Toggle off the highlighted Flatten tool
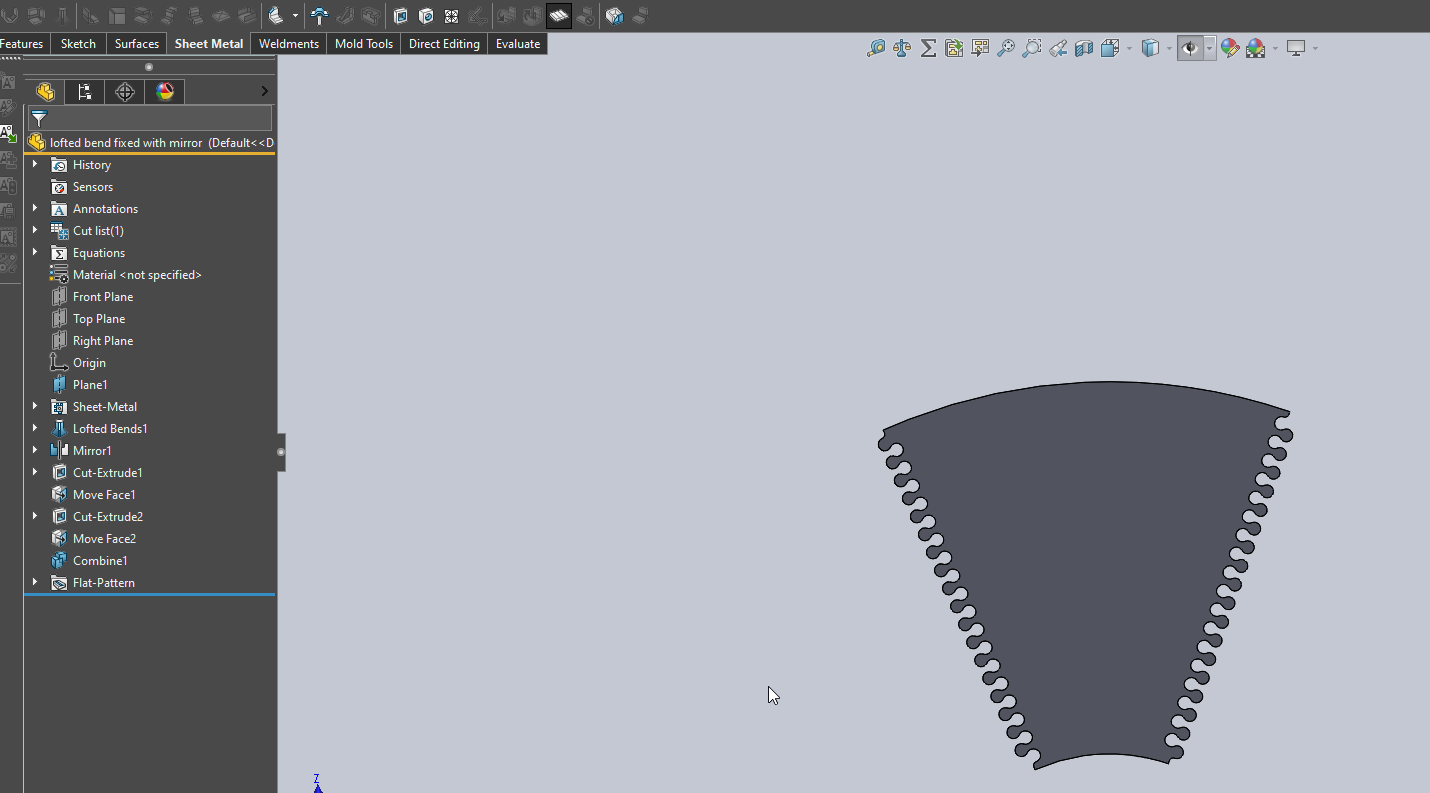 point(559,16)
